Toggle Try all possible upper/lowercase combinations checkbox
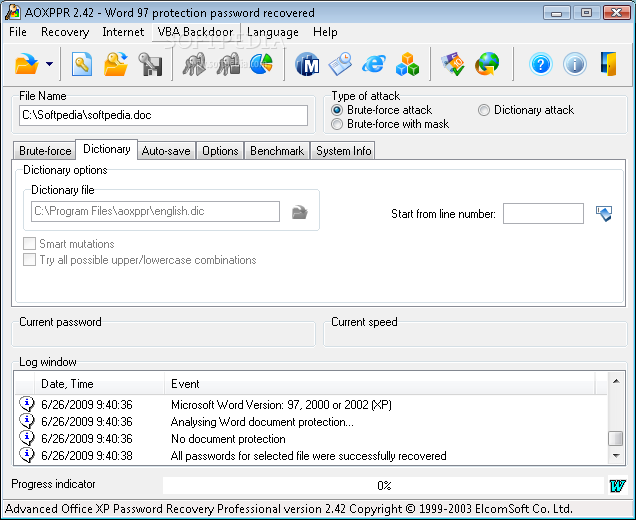 point(29,260)
